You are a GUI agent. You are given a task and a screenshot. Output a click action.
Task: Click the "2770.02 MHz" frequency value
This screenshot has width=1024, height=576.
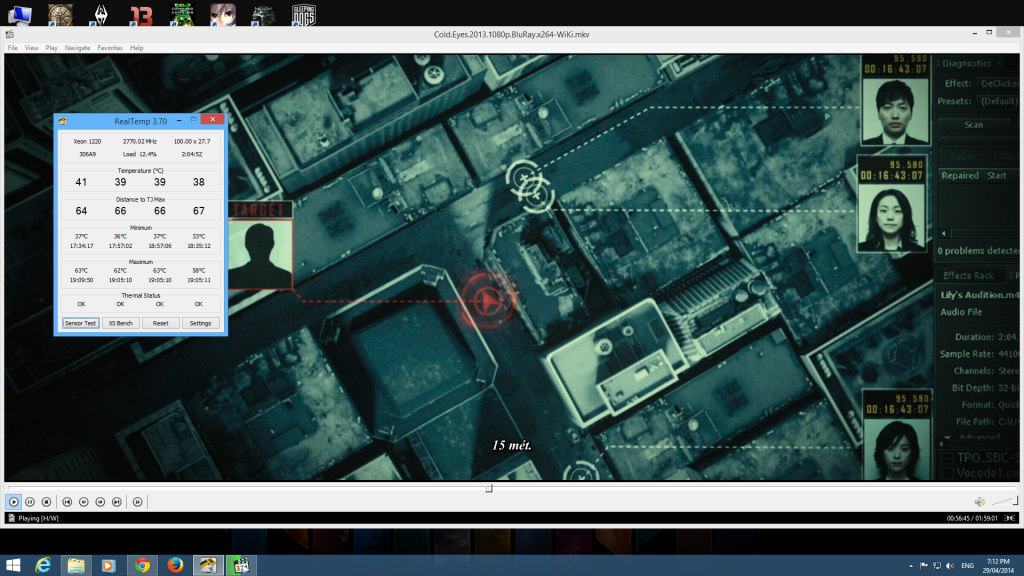140,141
